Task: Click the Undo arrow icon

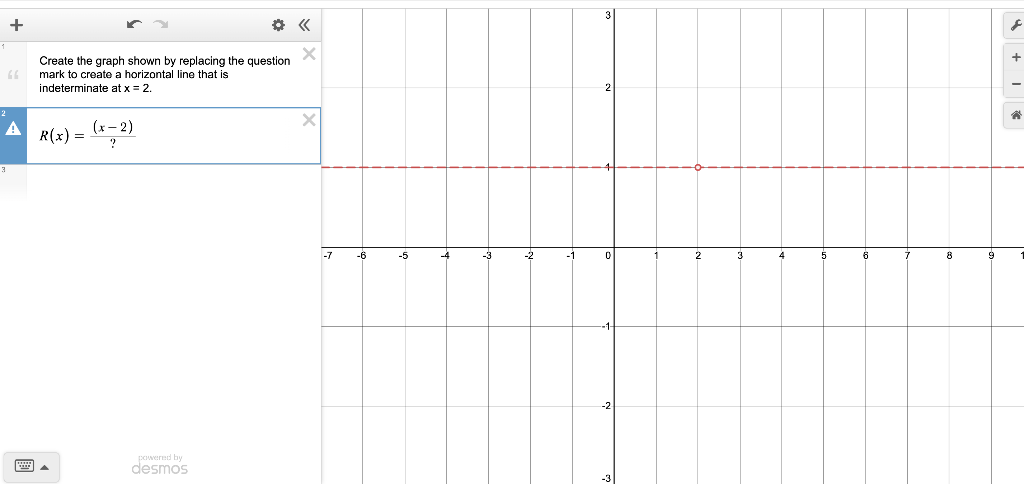Action: (135, 25)
